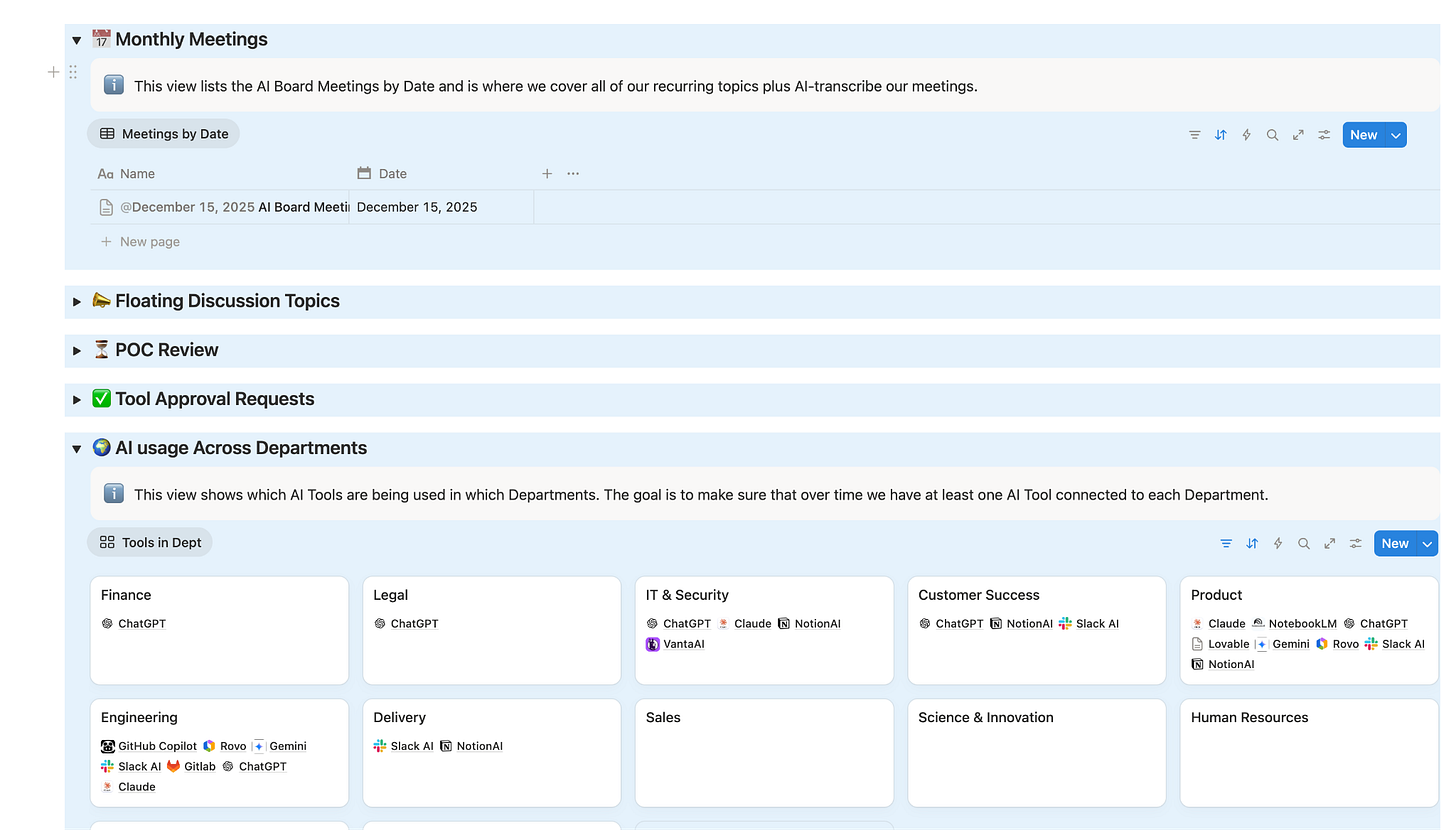Click NotionAI tool in the Delivery card

[x=471, y=747]
